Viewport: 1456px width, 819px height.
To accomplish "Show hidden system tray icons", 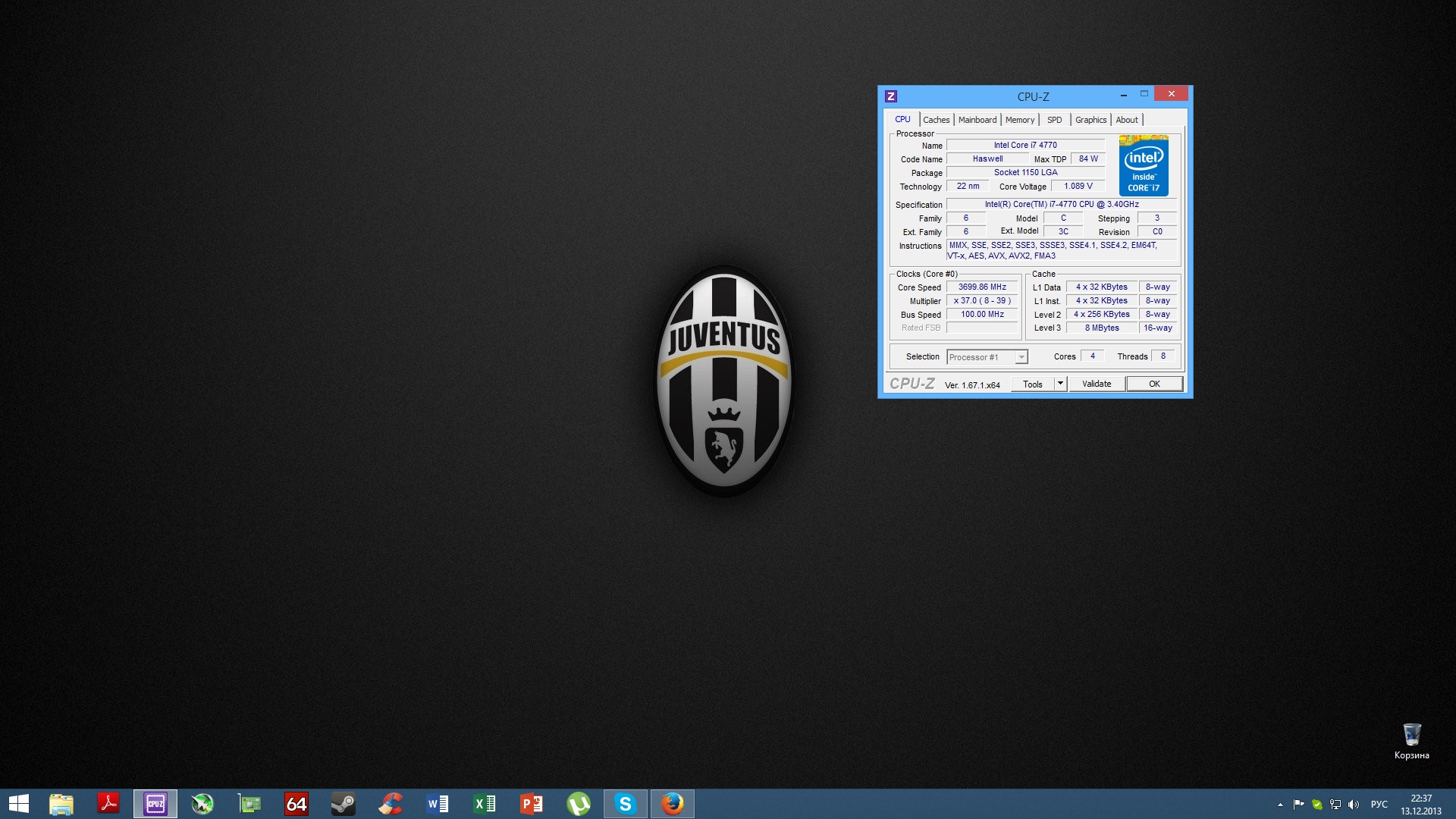I will coord(1280,805).
